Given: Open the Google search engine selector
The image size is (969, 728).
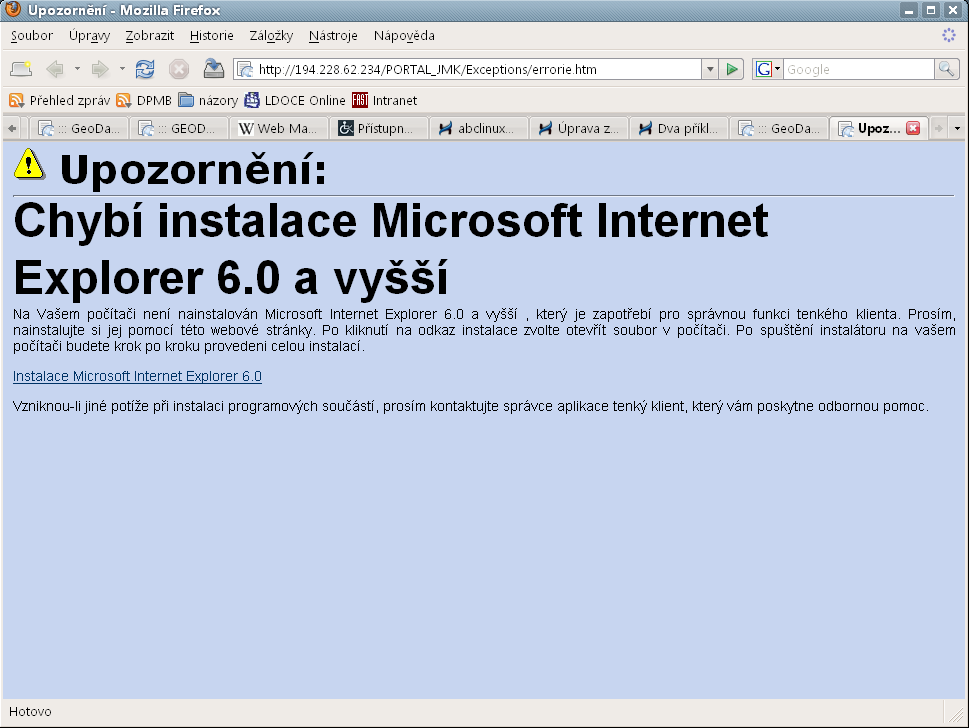Looking at the screenshot, I should [x=768, y=69].
